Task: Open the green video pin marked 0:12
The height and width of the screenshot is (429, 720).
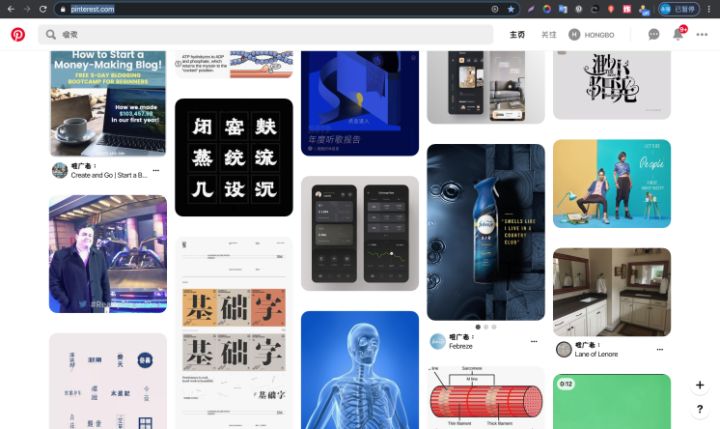Action: pyautogui.click(x=612, y=401)
